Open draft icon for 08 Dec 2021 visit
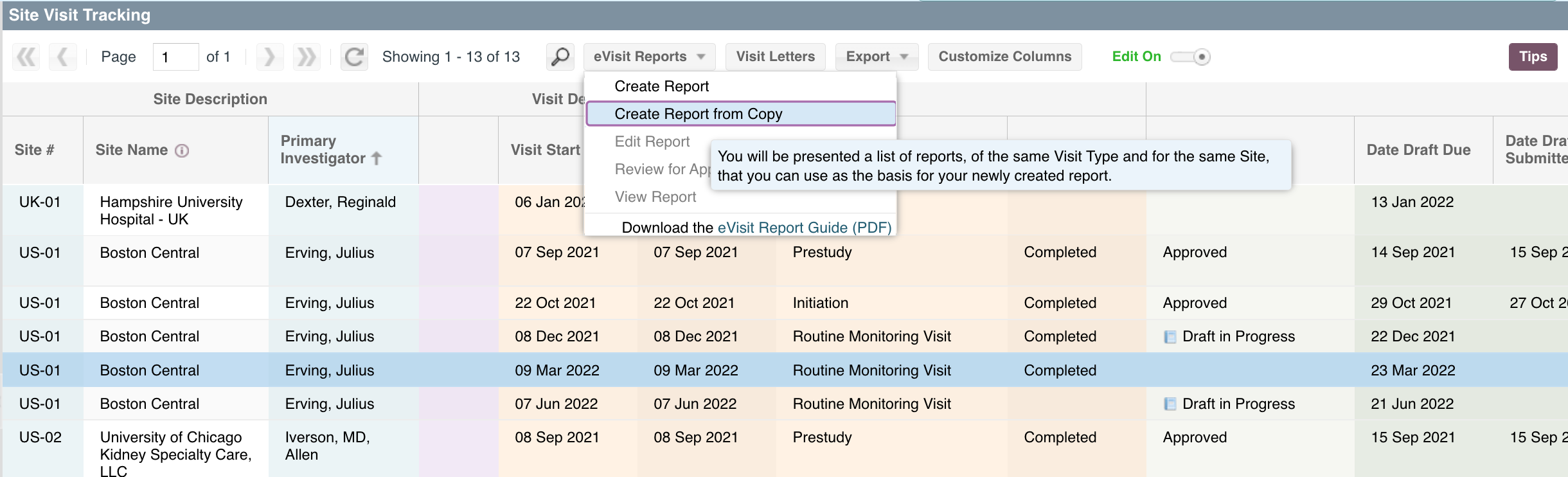The height and width of the screenshot is (477, 1568). click(x=1170, y=337)
